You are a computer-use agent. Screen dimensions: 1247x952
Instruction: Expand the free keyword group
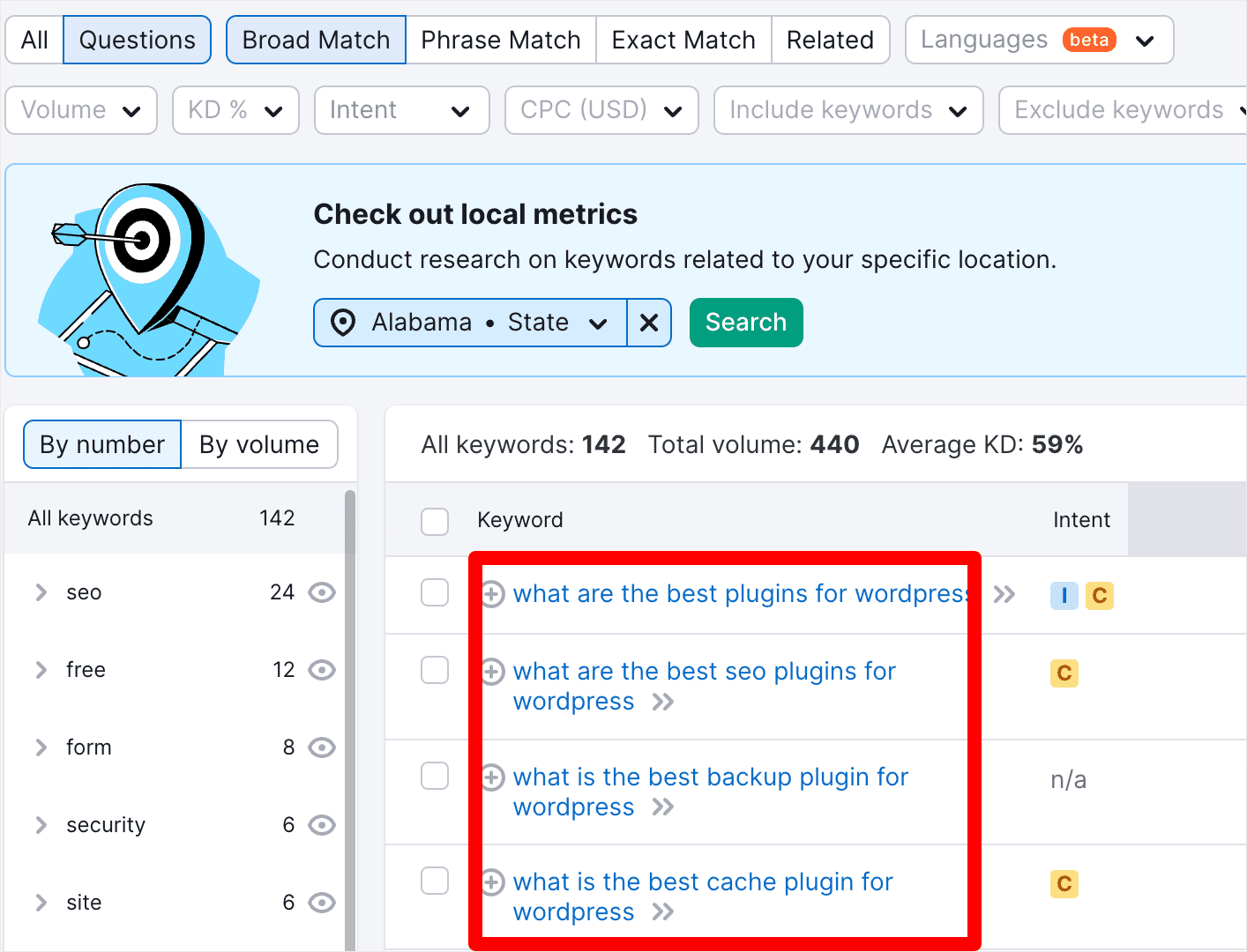pos(41,670)
